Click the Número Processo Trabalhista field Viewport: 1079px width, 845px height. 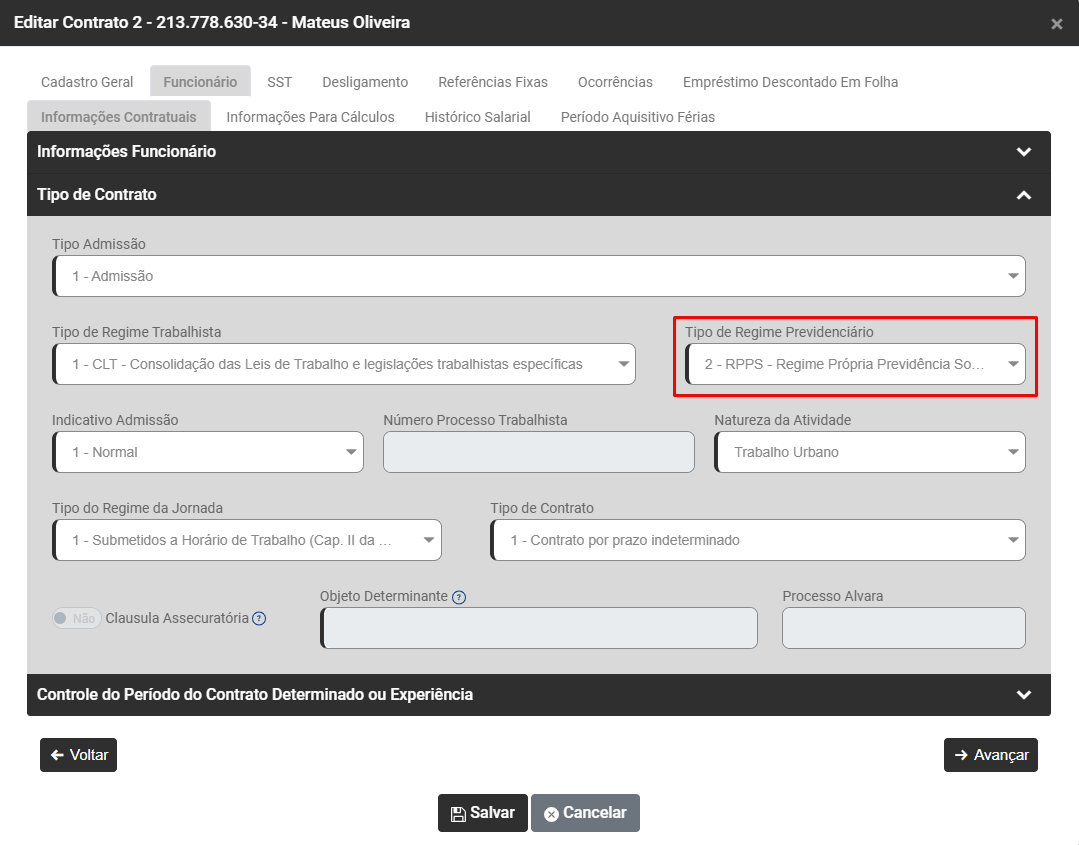pyautogui.click(x=538, y=452)
